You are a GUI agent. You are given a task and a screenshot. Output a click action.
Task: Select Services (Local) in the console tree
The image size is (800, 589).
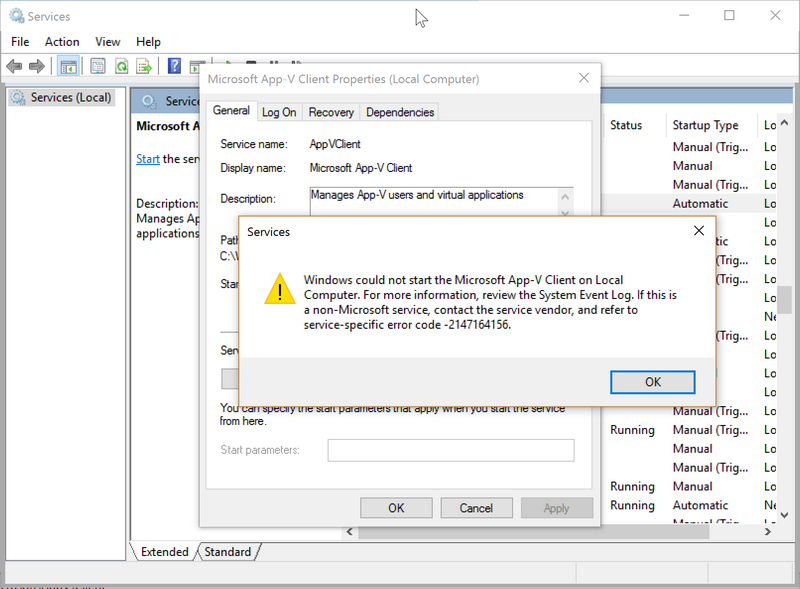coord(65,98)
